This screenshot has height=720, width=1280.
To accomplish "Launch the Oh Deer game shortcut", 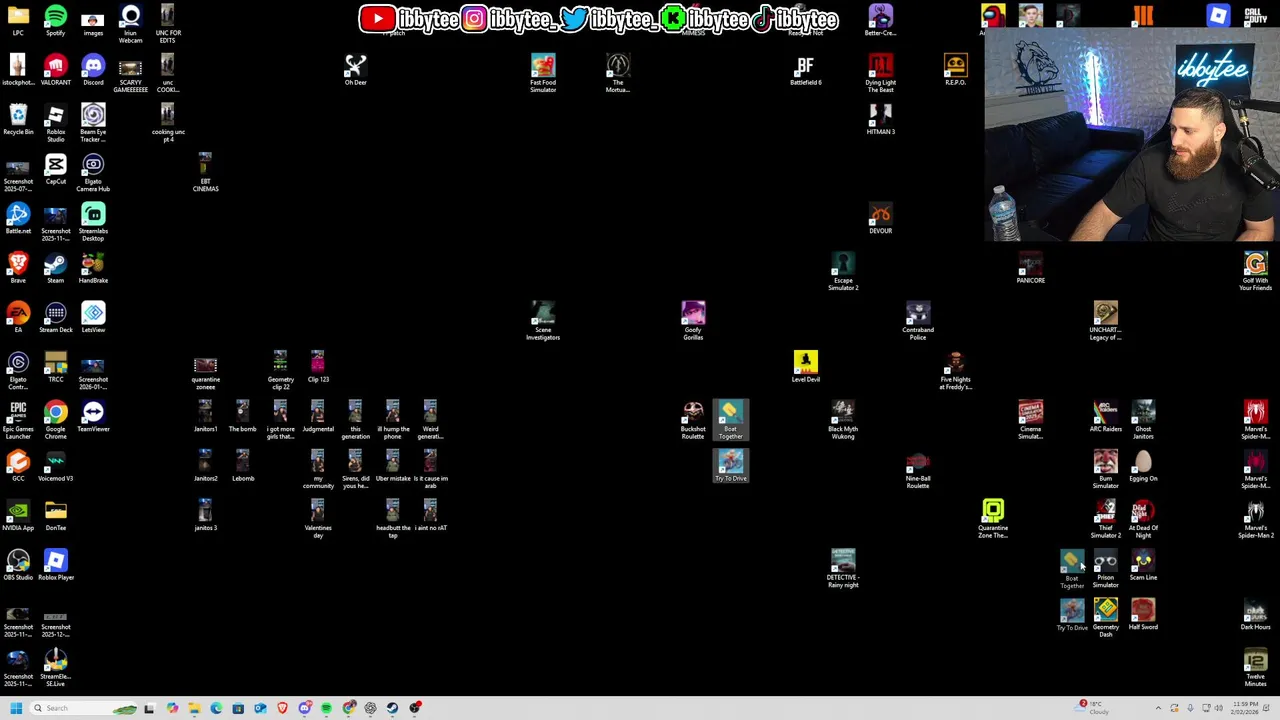I will (355, 71).
